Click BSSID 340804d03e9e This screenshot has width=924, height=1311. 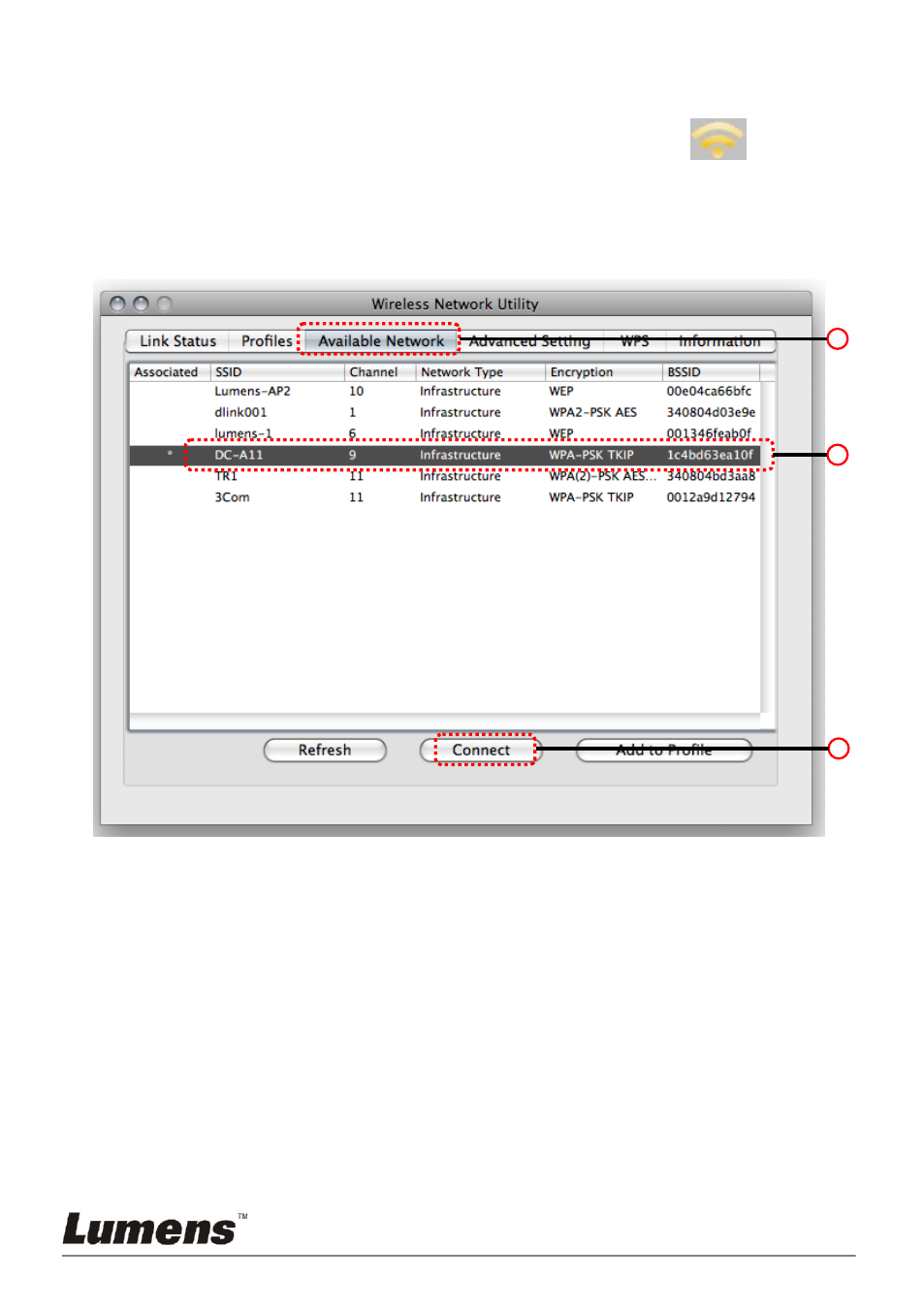pos(711,413)
